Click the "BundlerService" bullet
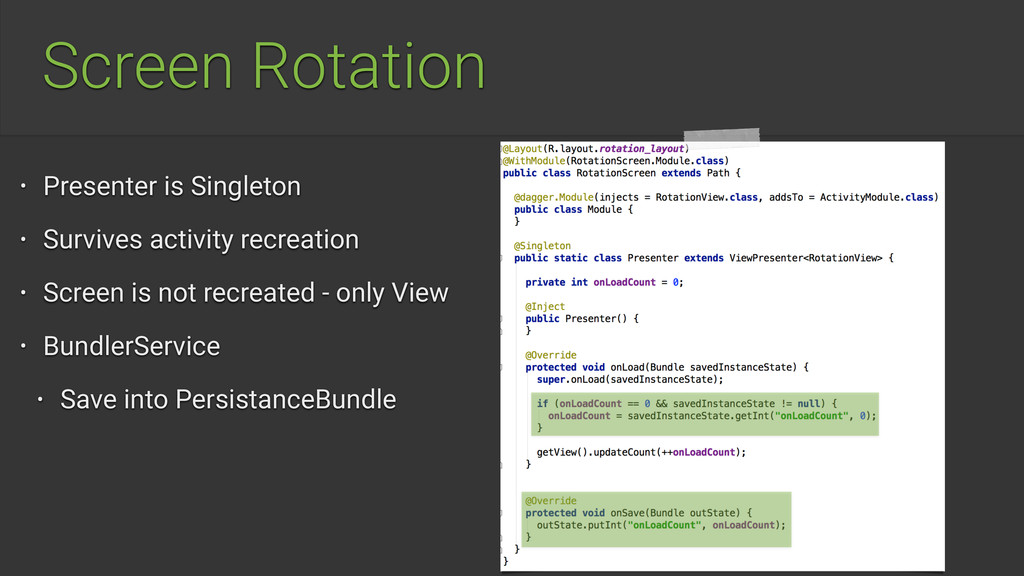The image size is (1024, 576). [x=131, y=346]
